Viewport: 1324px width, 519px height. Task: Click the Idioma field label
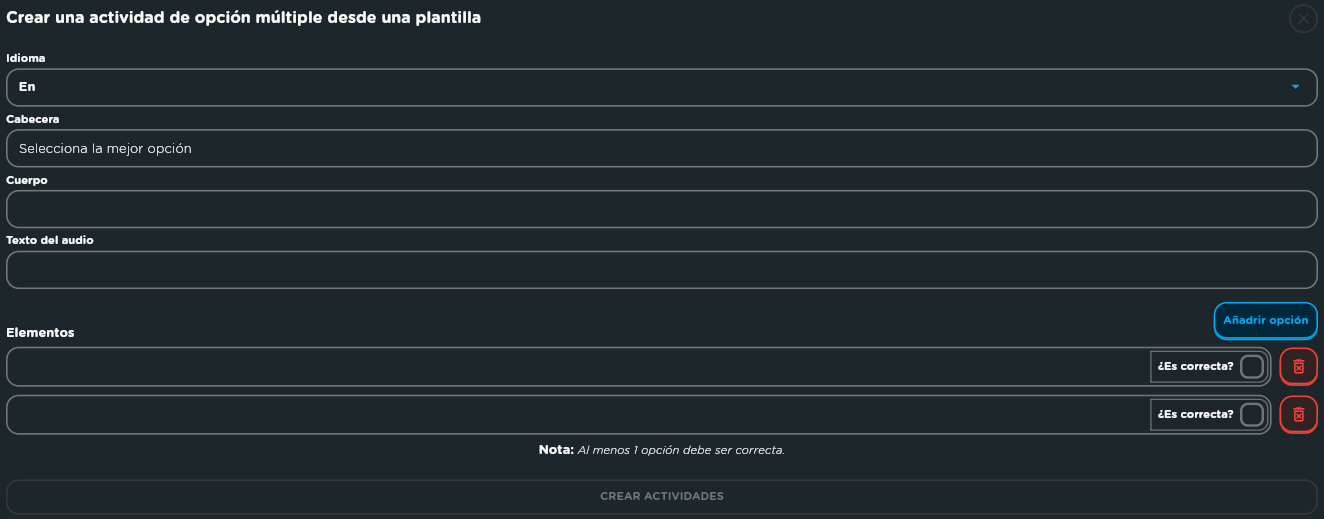(x=26, y=58)
